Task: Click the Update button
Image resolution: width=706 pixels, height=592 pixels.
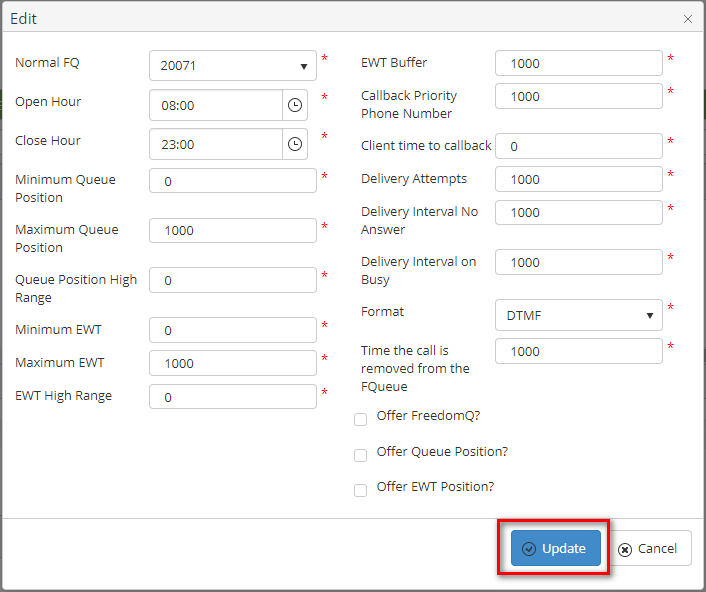Action: click(555, 548)
